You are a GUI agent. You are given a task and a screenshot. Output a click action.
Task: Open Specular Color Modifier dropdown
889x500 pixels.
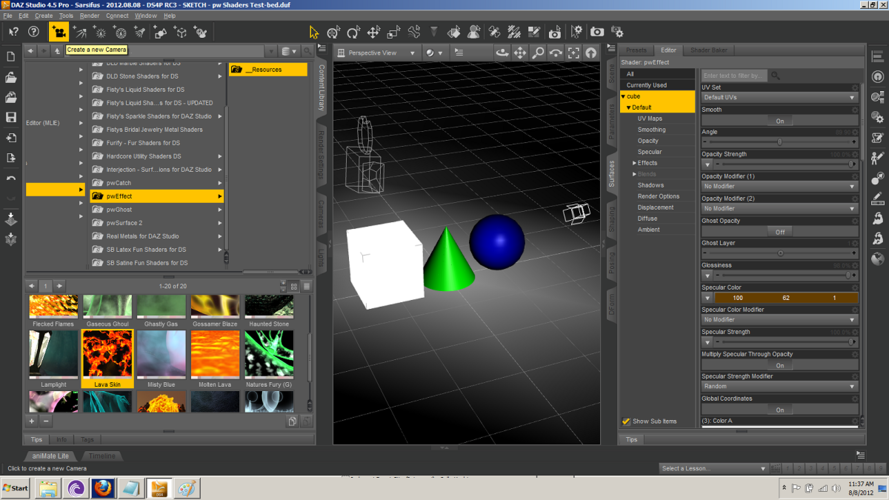[x=780, y=320]
